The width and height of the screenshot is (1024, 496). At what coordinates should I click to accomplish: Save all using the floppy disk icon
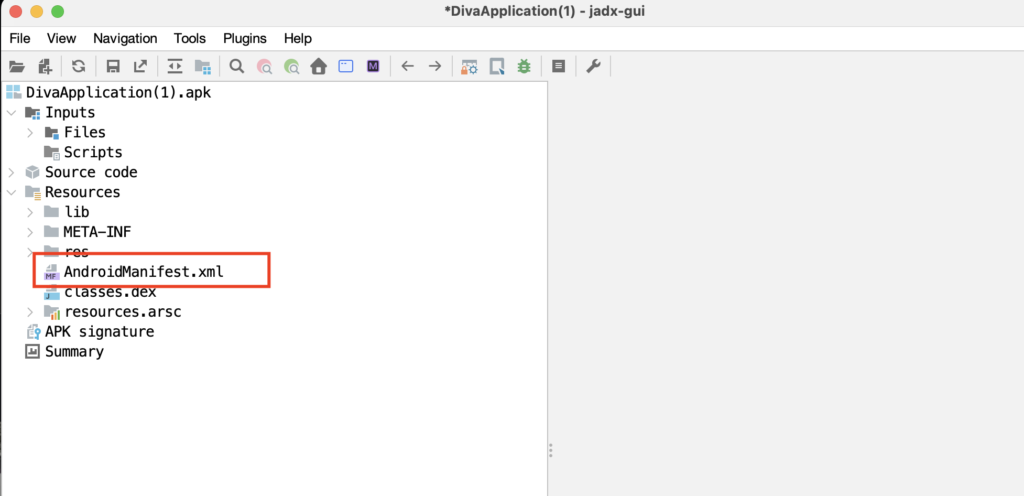point(113,66)
